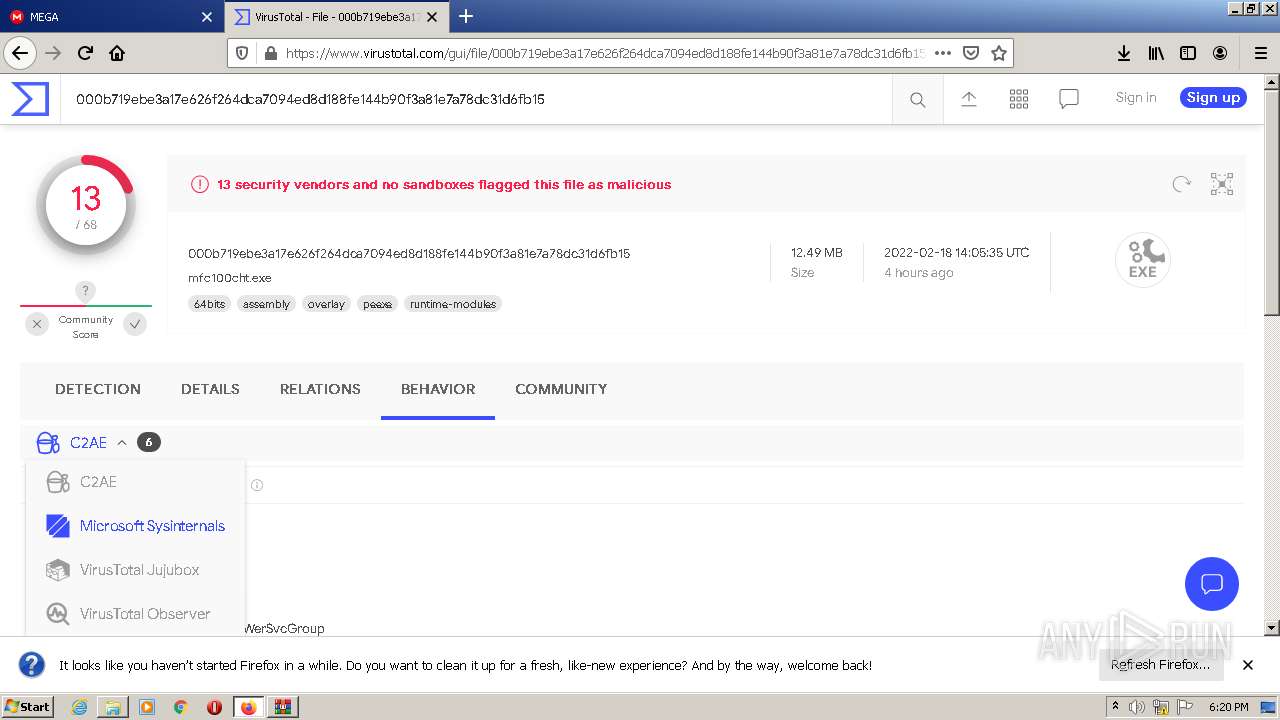Toggle the Firefox sidebar icon

pyautogui.click(x=1188, y=53)
